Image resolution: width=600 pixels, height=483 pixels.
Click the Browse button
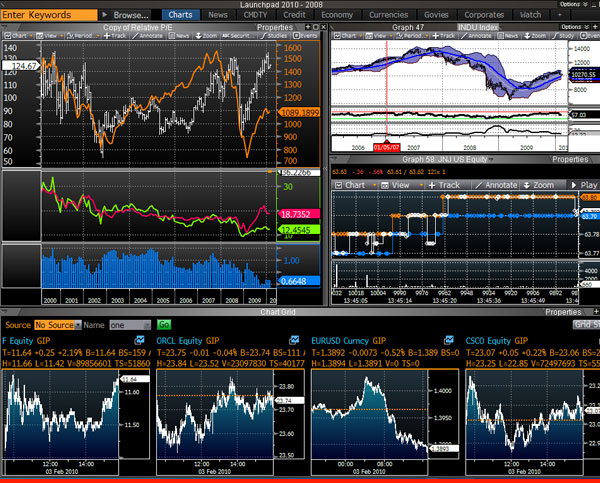[130, 15]
